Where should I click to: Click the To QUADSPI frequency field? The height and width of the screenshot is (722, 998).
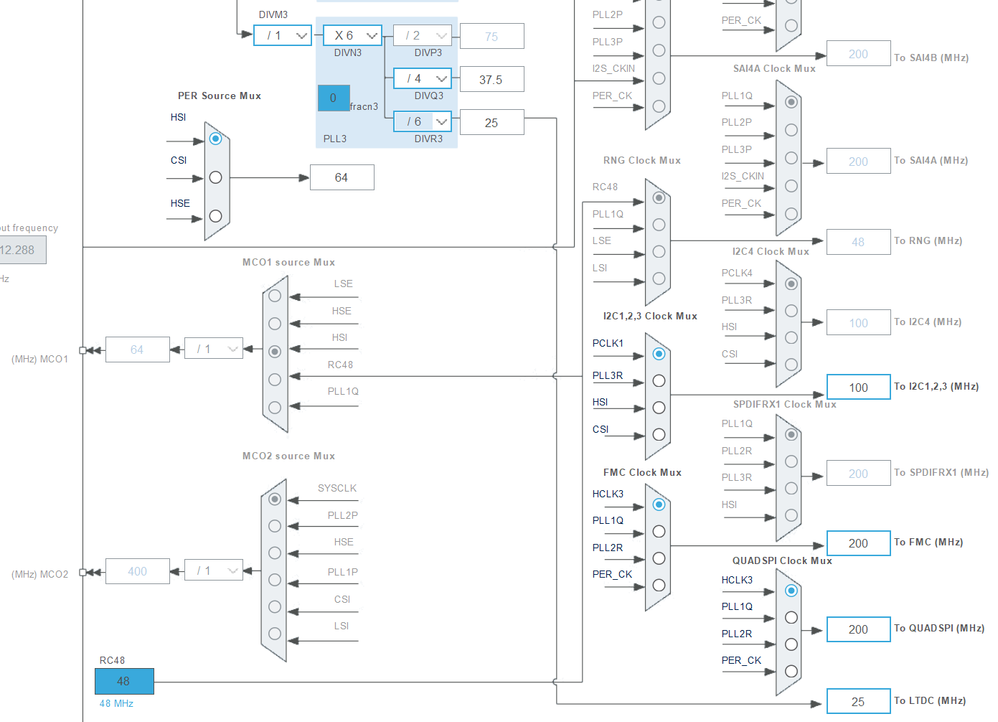(858, 630)
